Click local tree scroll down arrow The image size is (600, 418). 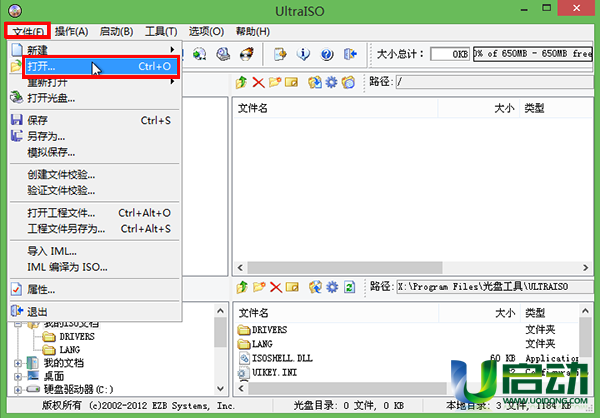(x=220, y=389)
